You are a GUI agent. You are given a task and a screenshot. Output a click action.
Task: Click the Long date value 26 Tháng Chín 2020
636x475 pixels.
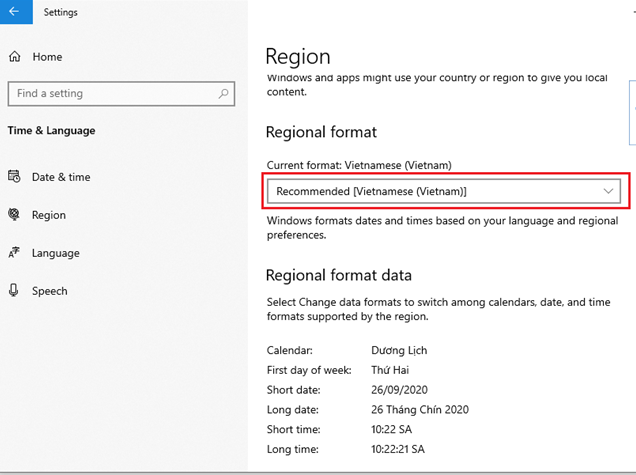pos(418,410)
